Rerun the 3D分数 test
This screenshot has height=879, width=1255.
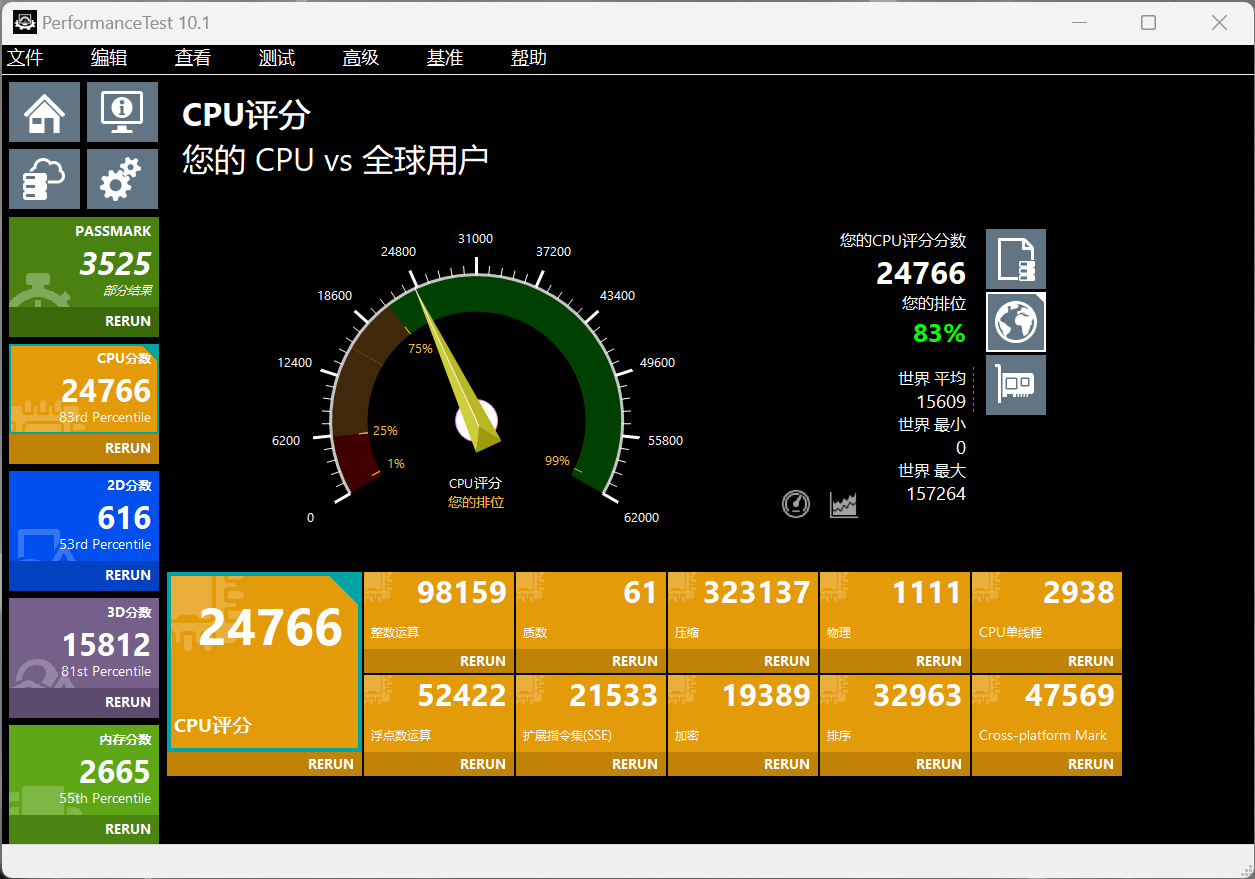[128, 703]
